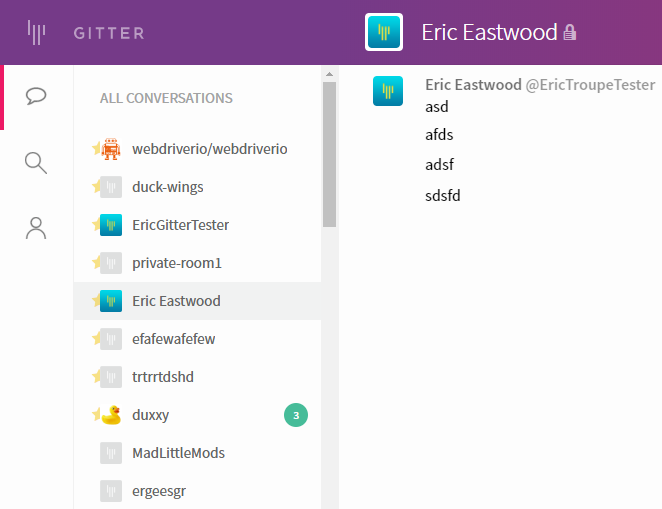Screen dimensions: 662x509
Task: Click the scroll up arrow of conversation list
Action: coord(330,74)
